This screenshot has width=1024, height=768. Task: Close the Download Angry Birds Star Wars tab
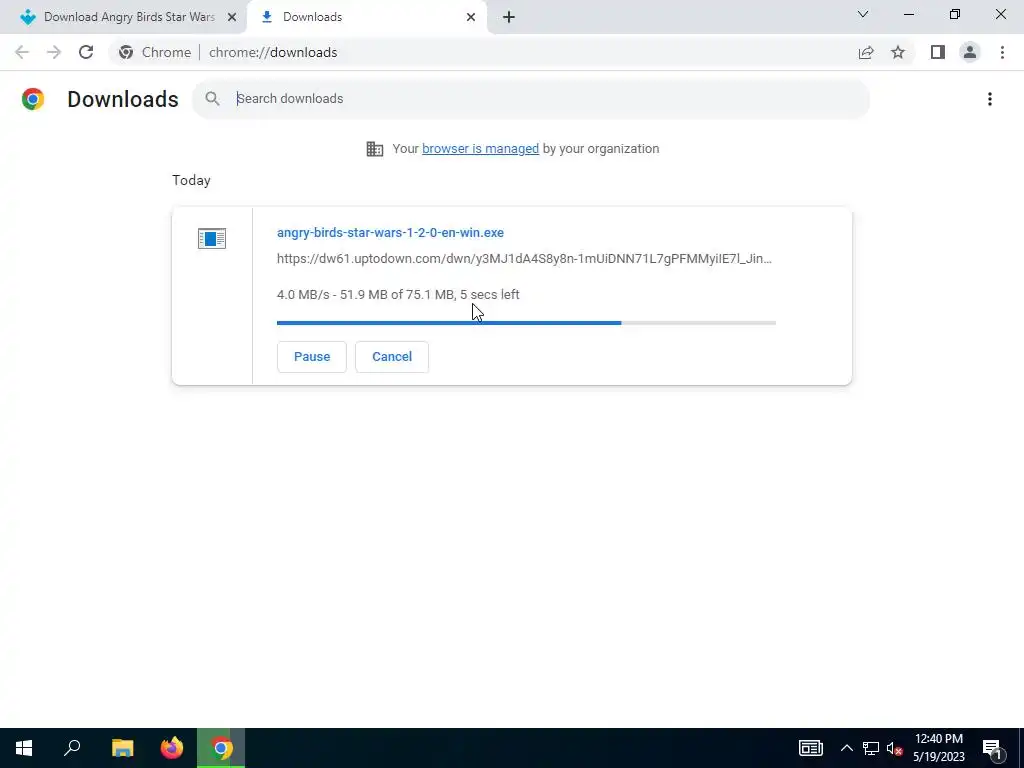click(x=231, y=17)
